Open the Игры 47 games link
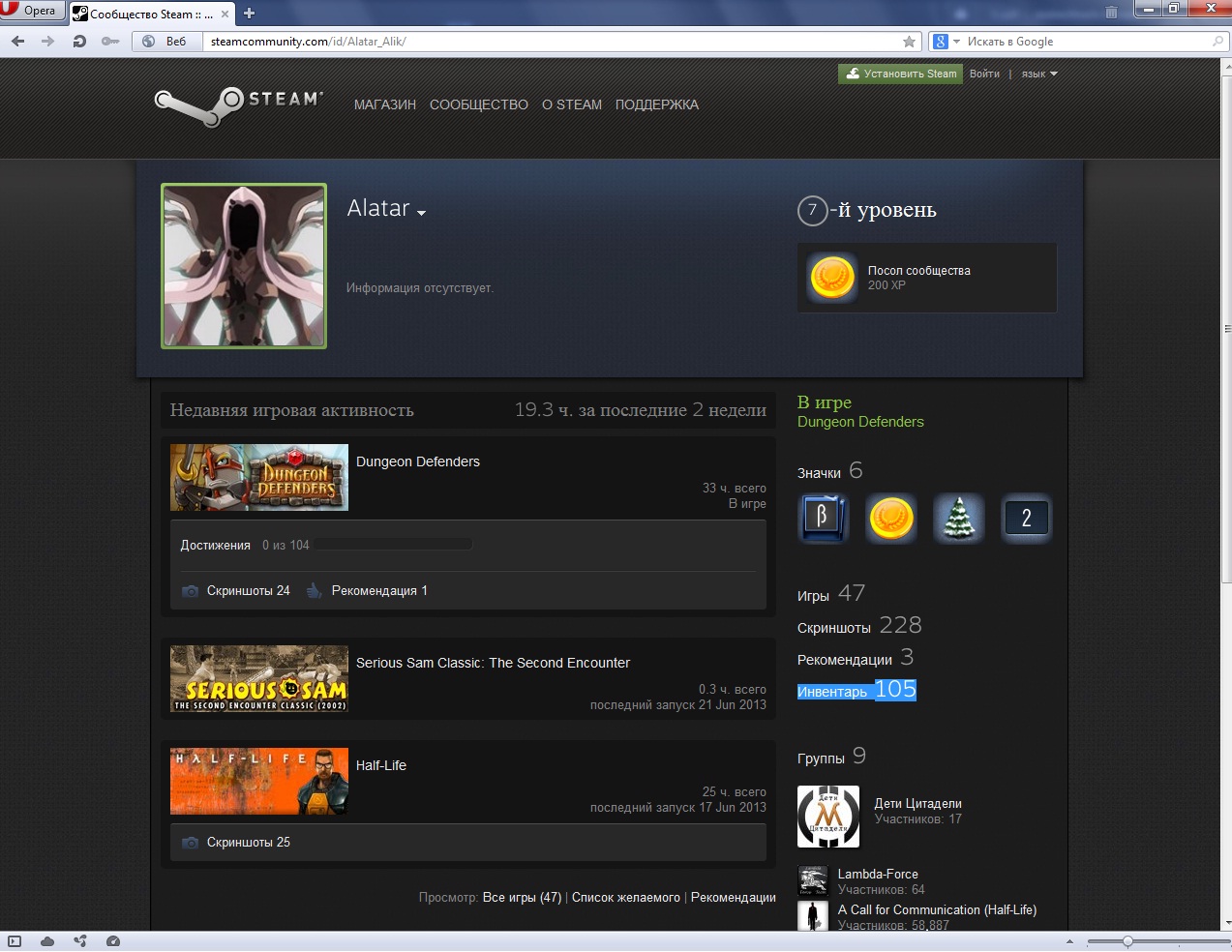The image size is (1232, 952). (x=831, y=594)
